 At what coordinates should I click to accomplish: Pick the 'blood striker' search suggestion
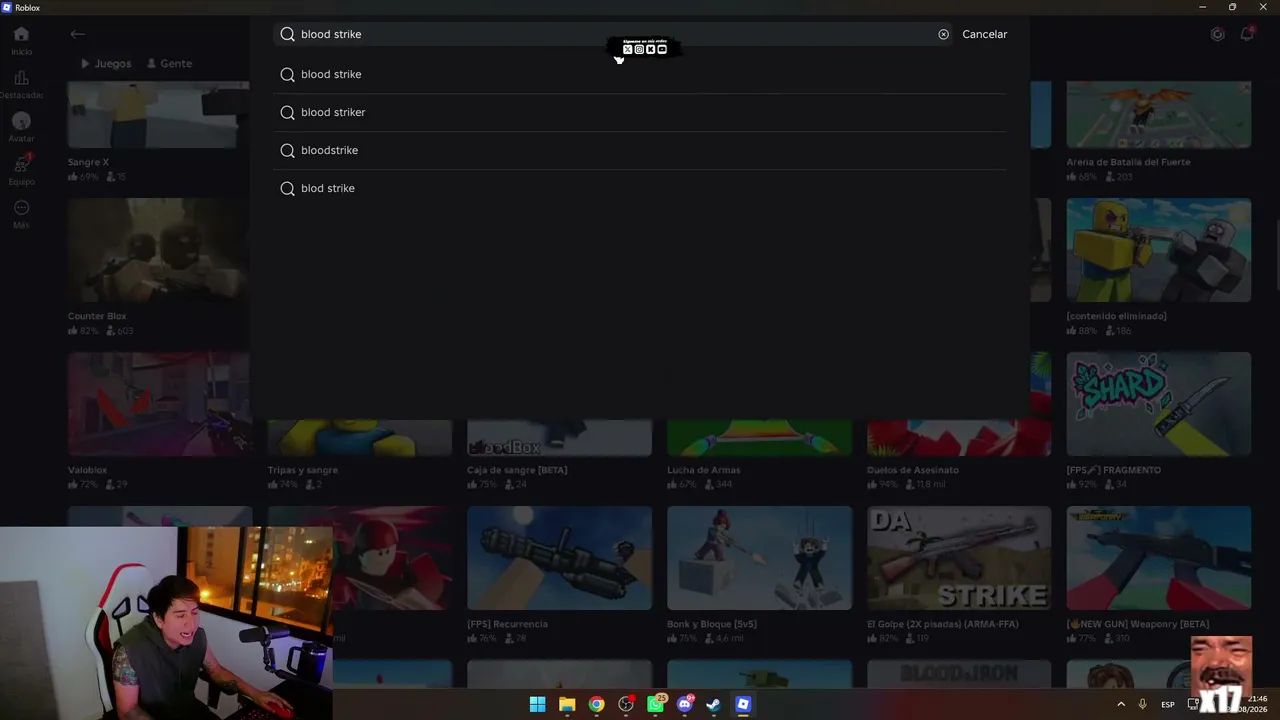(x=639, y=112)
